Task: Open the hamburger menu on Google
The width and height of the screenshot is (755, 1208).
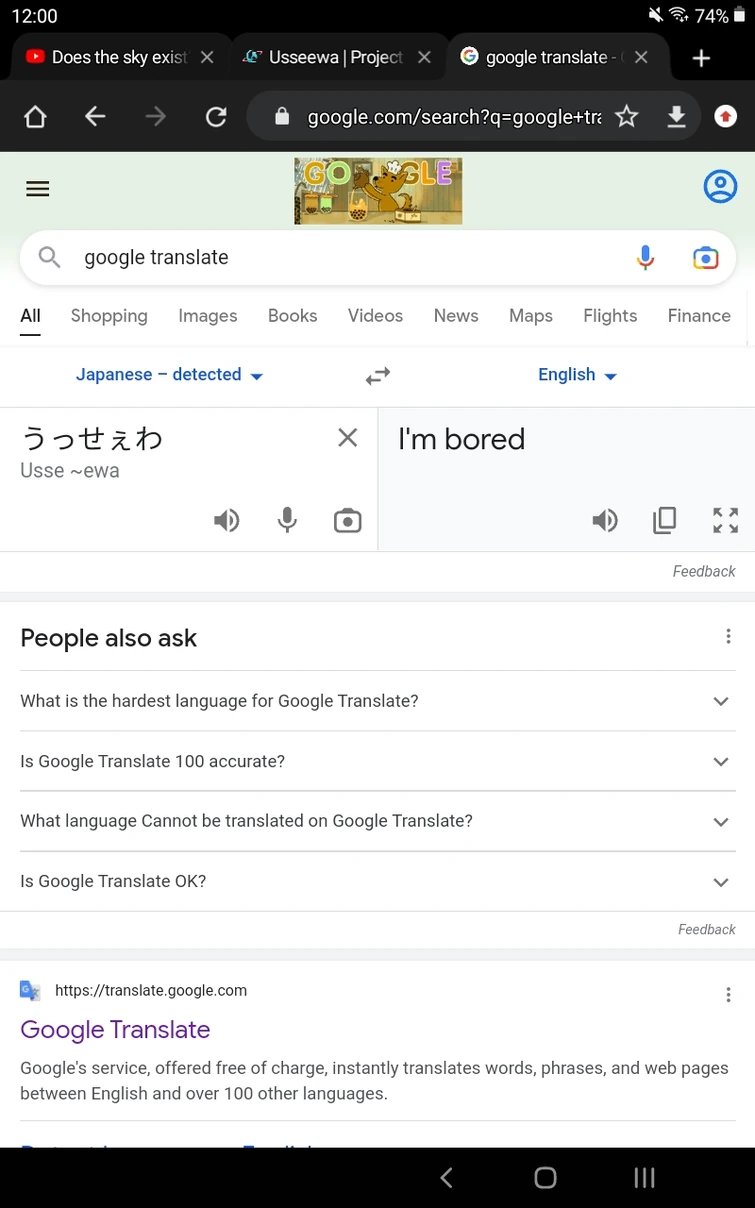Action: [x=38, y=189]
